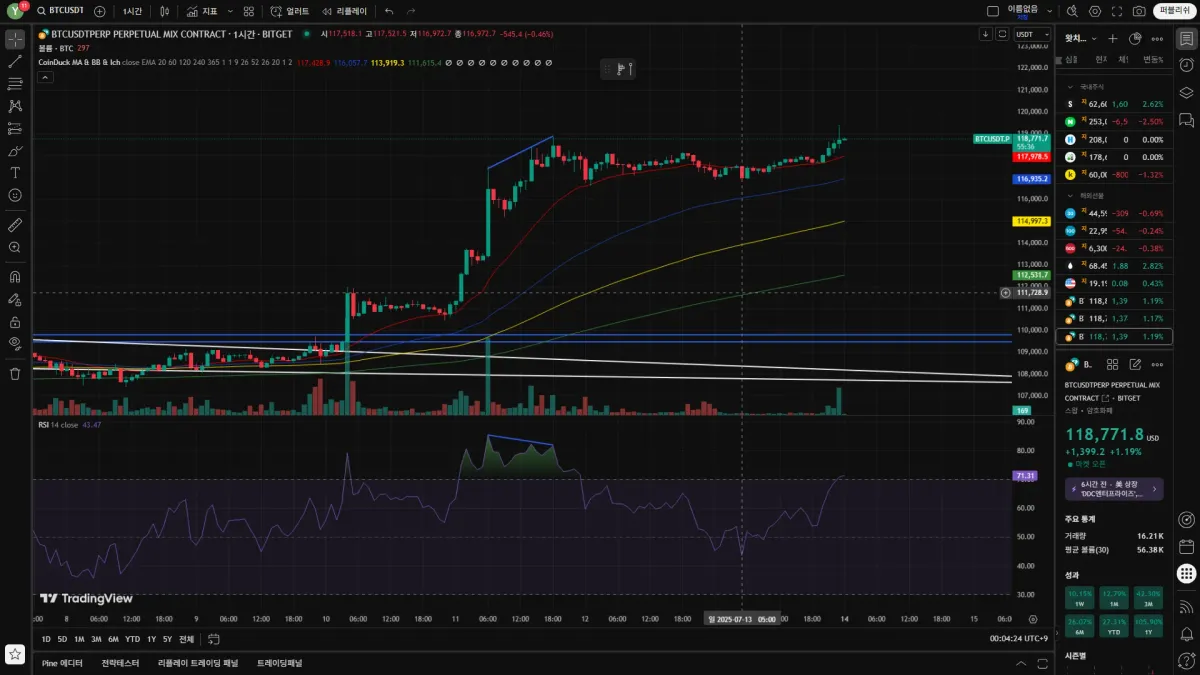Open the pinned indicator toolbar flag icon
Viewport: 1200px width, 675px height.
pos(621,69)
